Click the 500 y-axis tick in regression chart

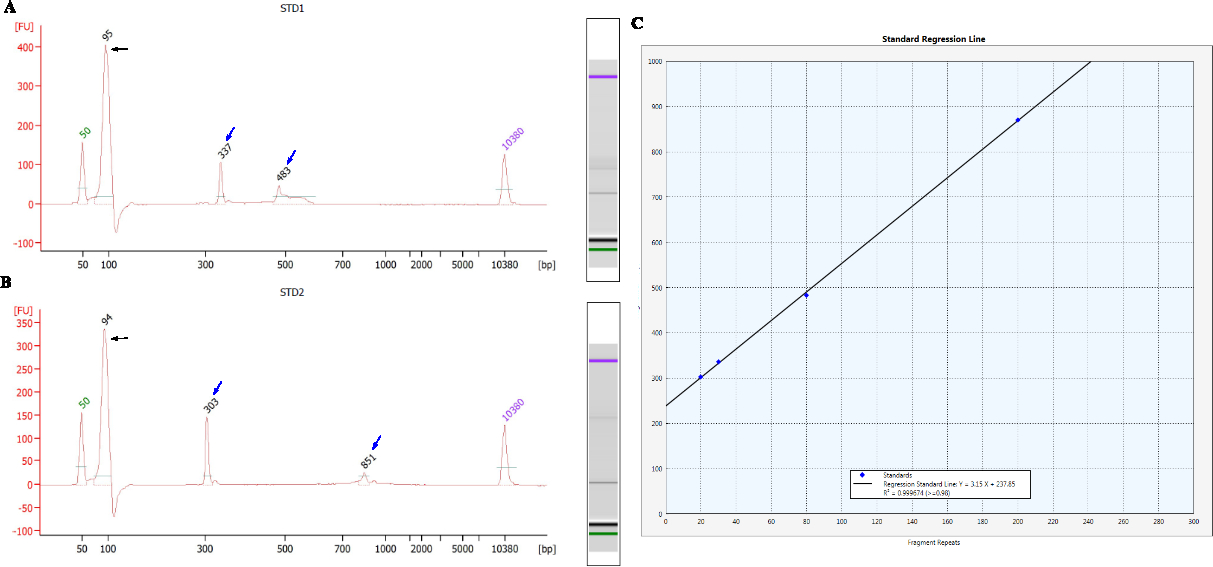pyautogui.click(x=656, y=288)
